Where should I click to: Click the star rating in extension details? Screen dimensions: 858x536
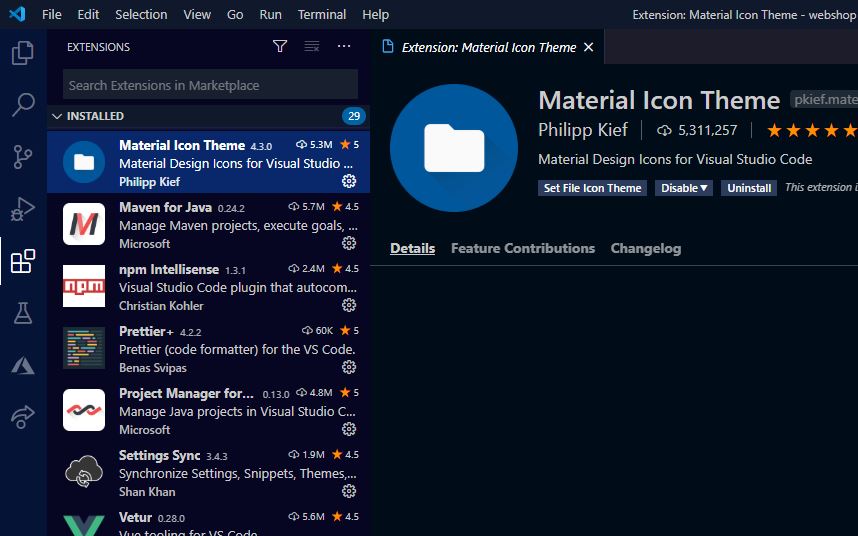(811, 130)
